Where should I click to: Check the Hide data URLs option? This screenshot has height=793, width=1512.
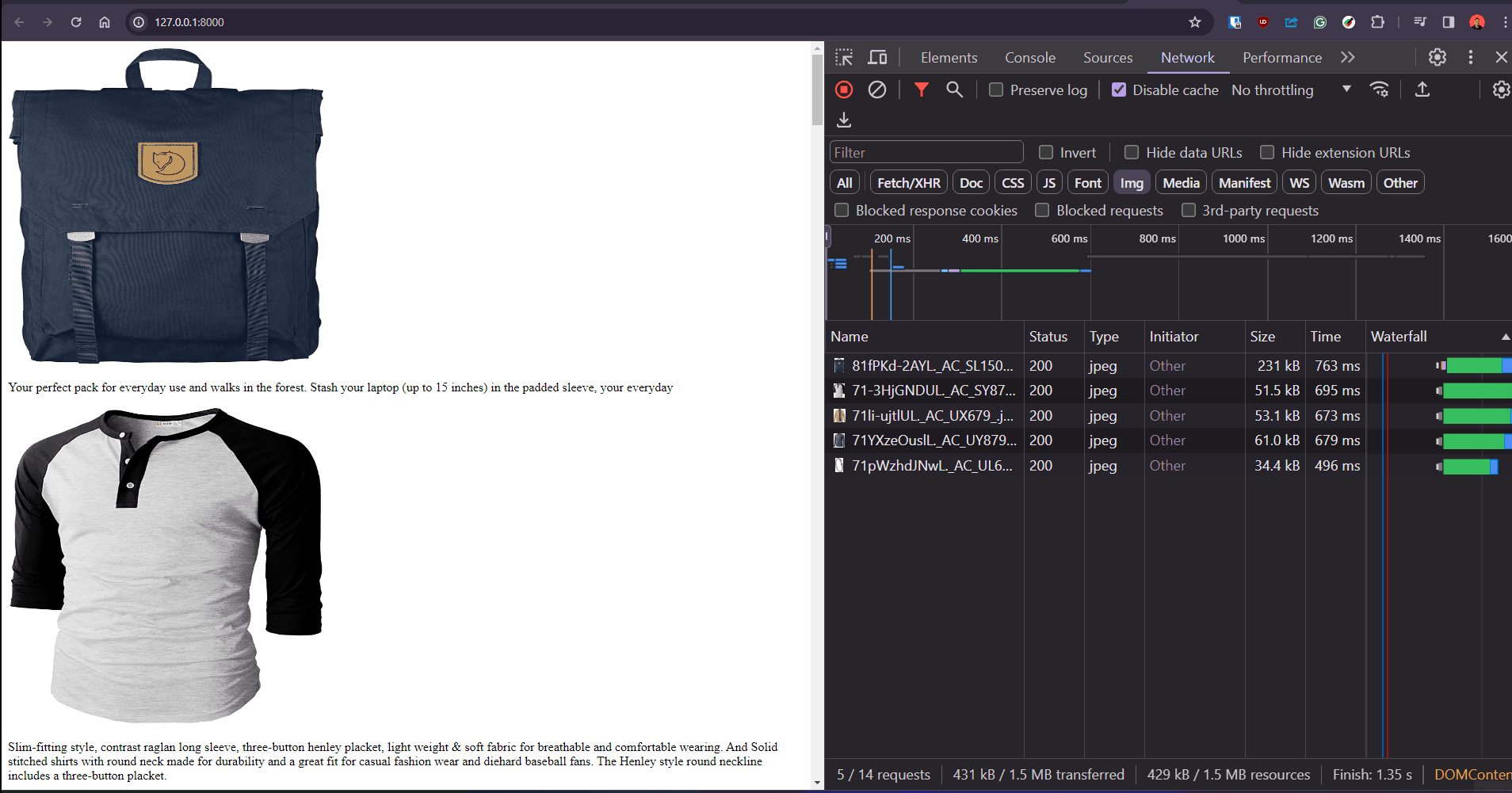[x=1132, y=153]
